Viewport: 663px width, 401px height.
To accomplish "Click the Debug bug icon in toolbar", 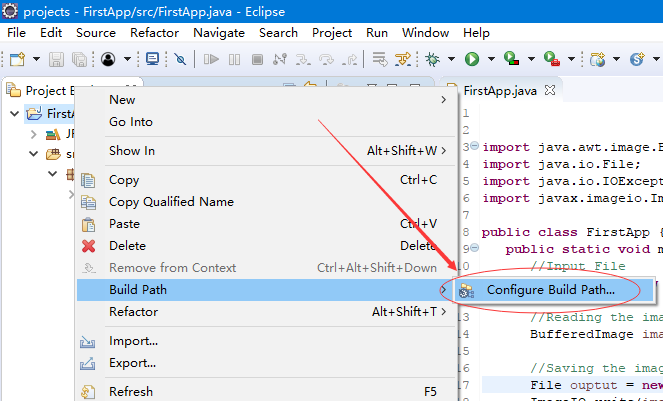I will pyautogui.click(x=433, y=60).
